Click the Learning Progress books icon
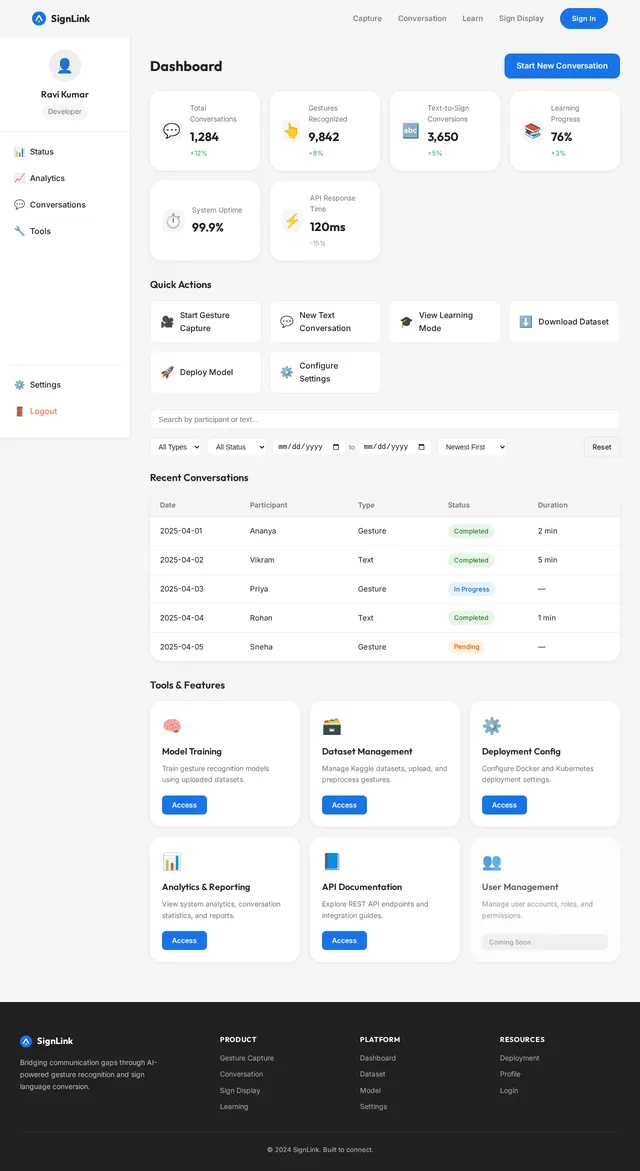 tap(532, 131)
